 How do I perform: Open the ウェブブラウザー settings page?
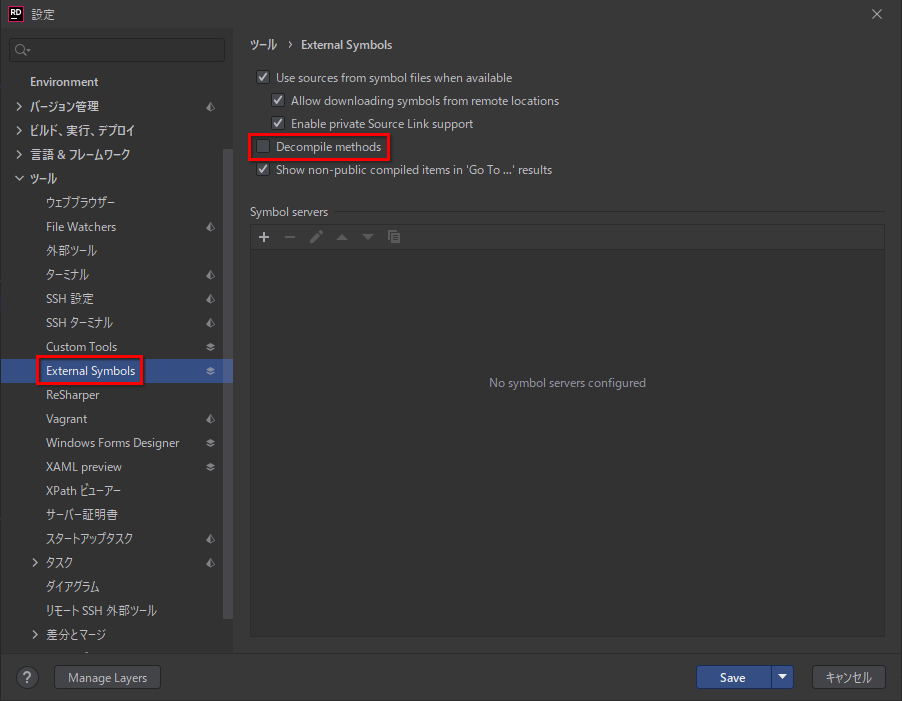80,202
